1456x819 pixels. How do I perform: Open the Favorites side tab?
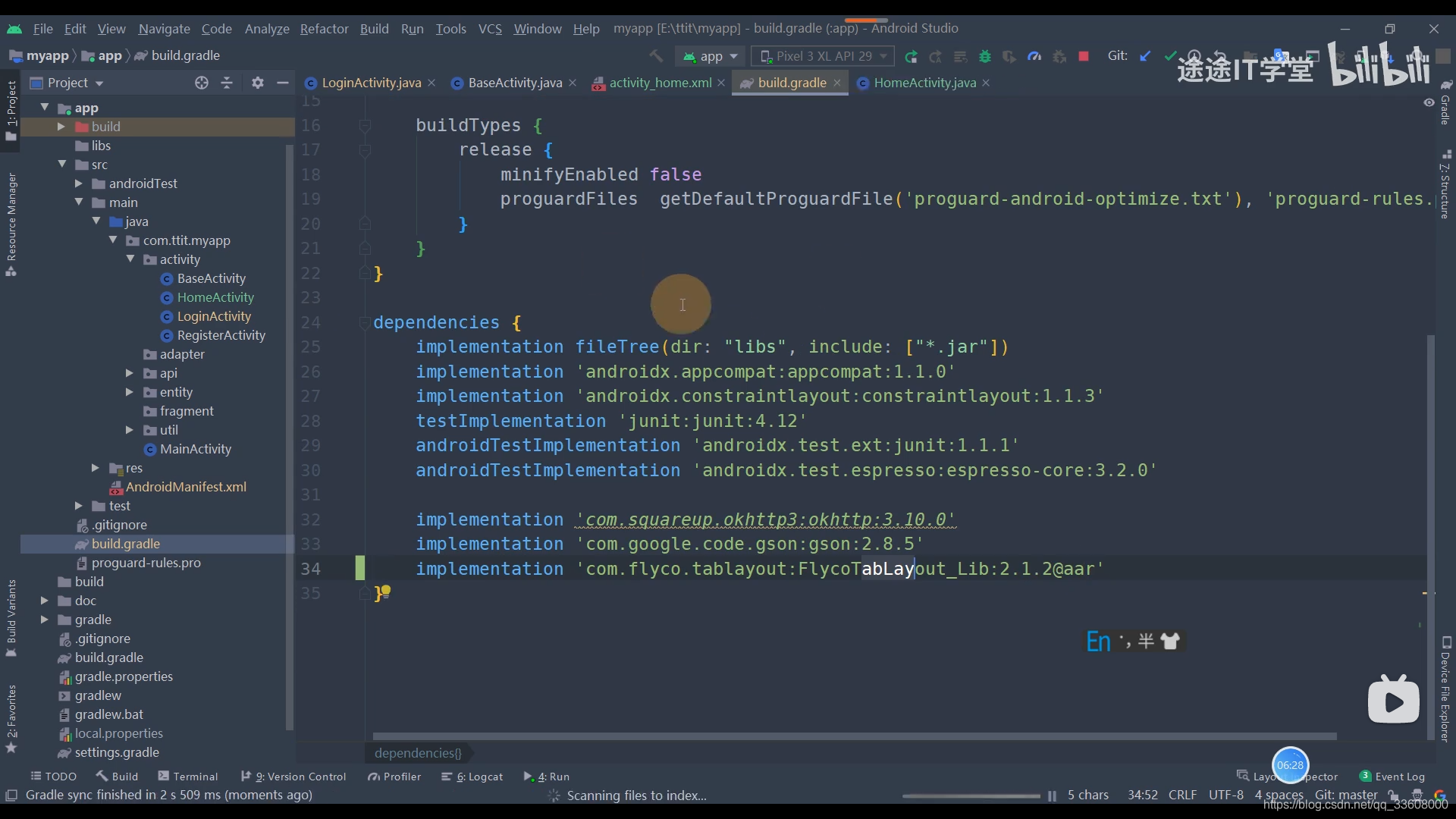[11, 718]
